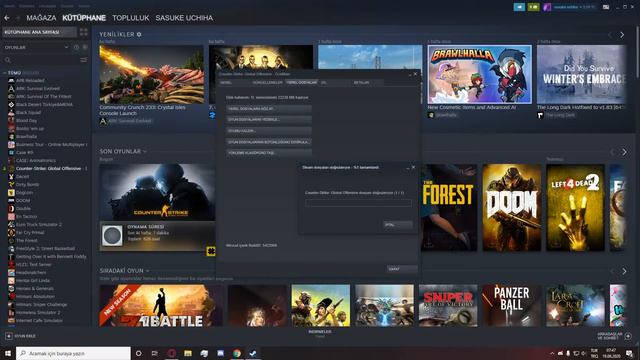
Task: Open Lara Croft game cover
Action: pyautogui.click(x=575, y=306)
